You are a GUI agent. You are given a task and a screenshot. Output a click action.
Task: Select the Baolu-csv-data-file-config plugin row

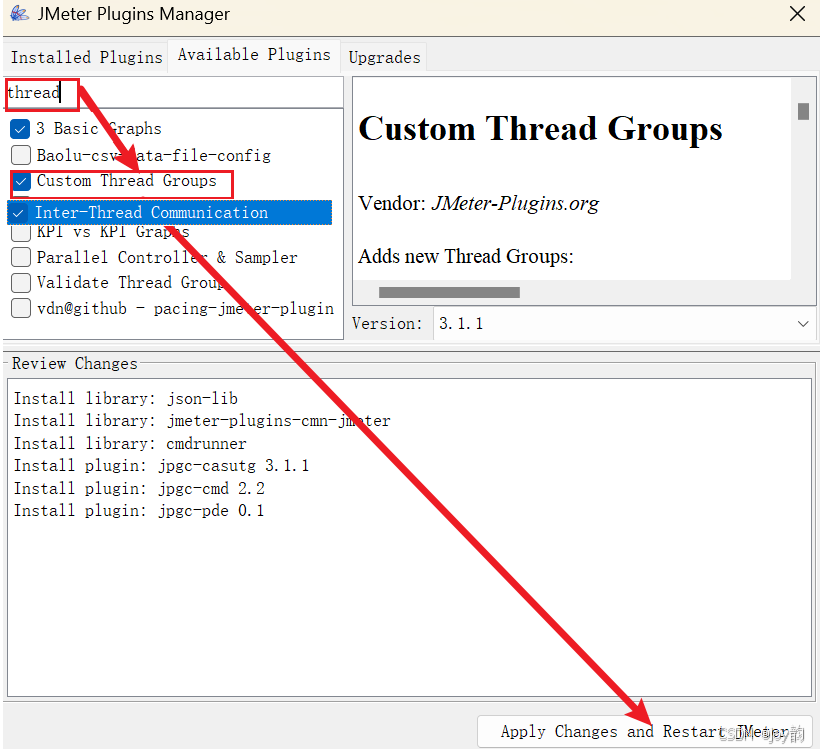170,155
